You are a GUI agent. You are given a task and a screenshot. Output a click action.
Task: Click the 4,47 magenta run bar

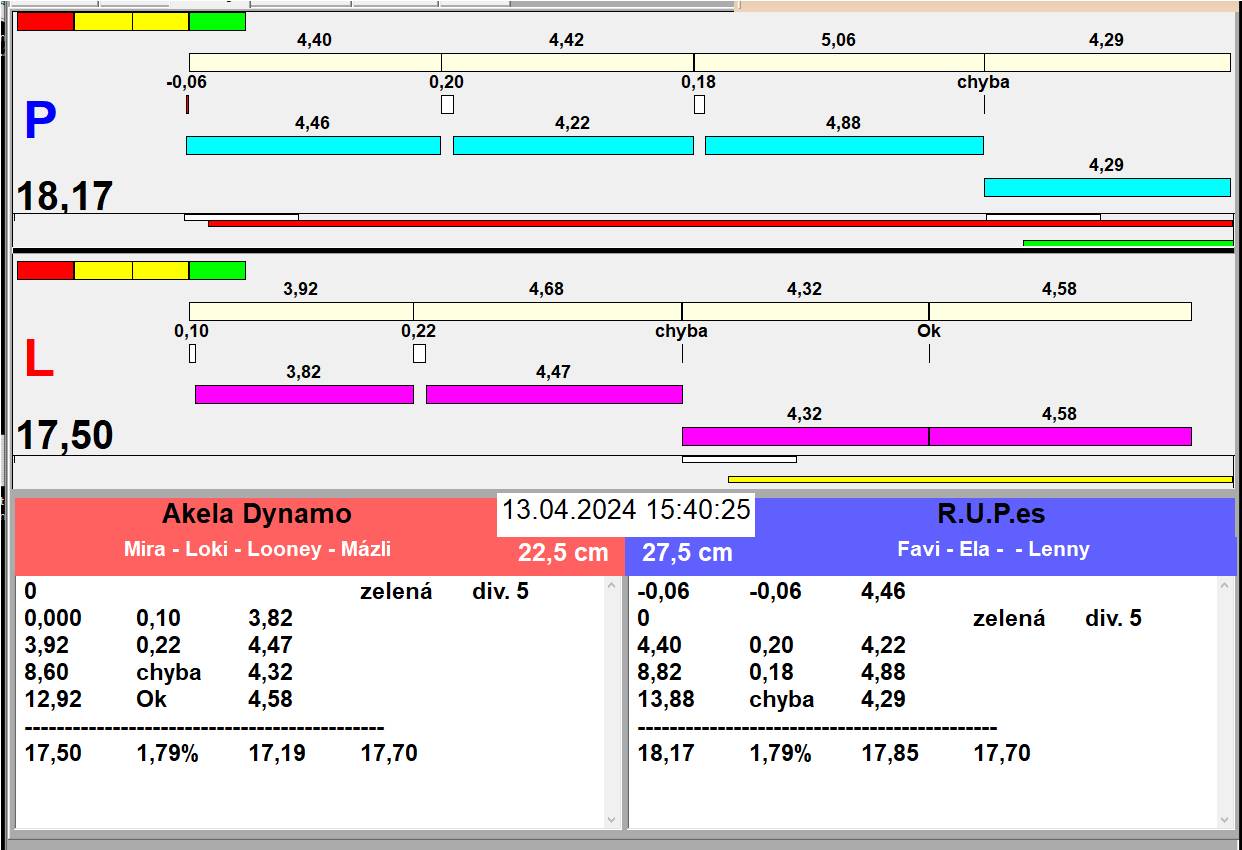tap(554, 394)
